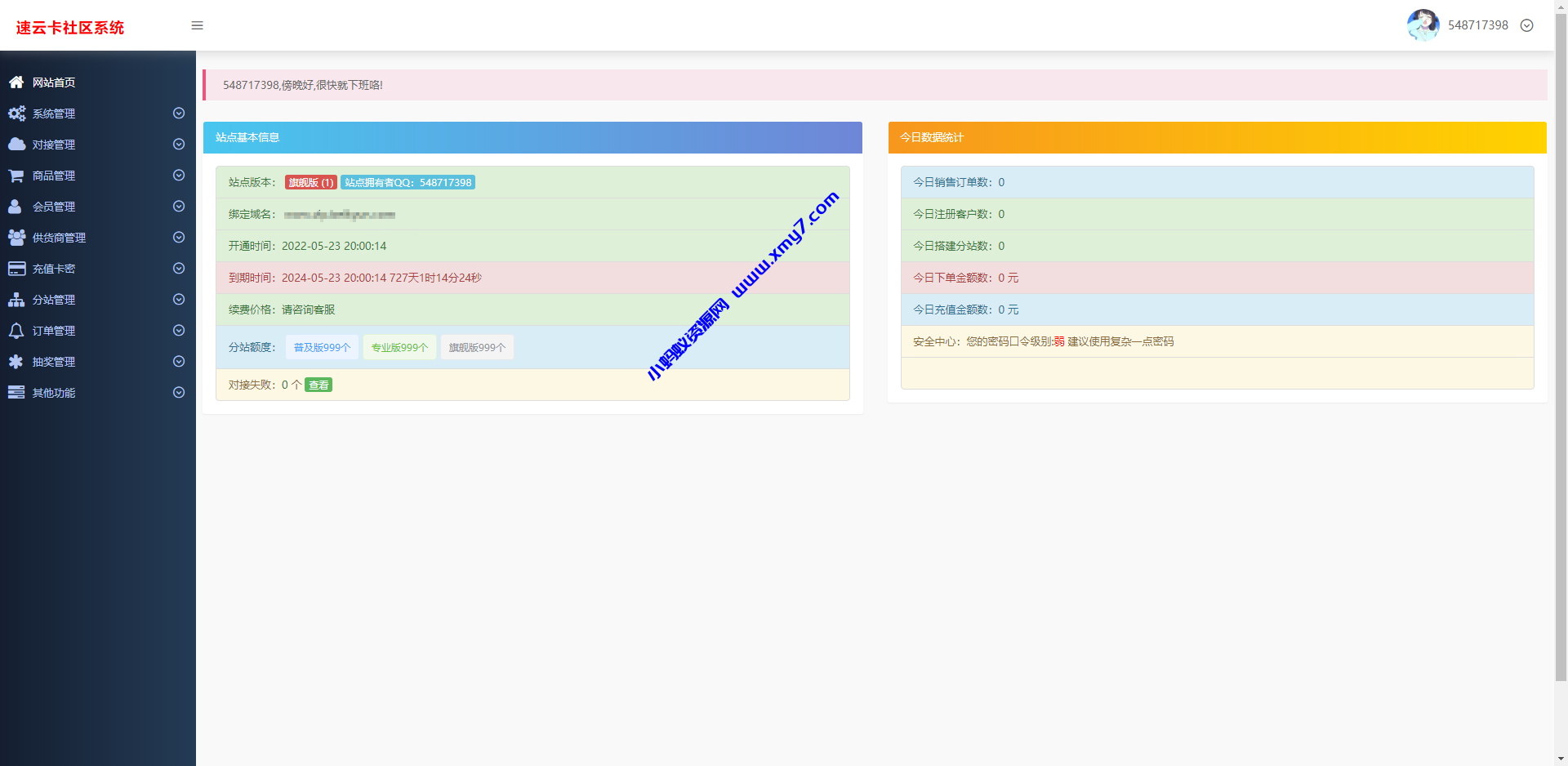Click the green 查看 button
The height and width of the screenshot is (766, 1568).
318,385
